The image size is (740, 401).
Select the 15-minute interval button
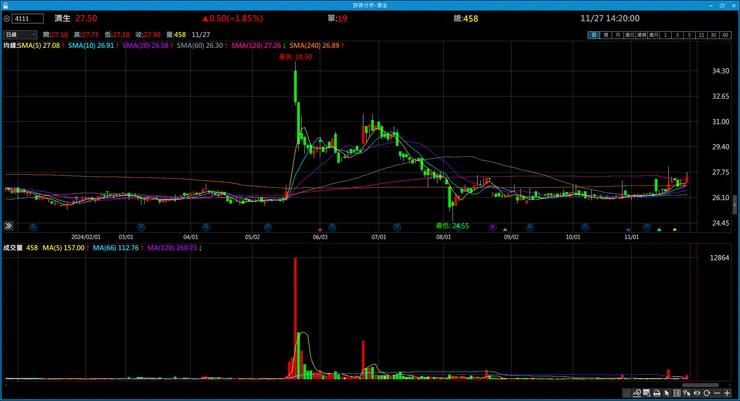pyautogui.click(x=701, y=35)
